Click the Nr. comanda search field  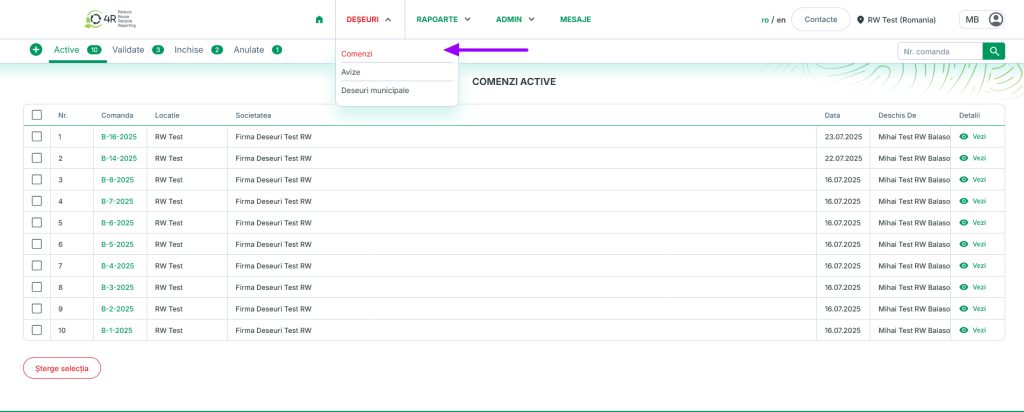(939, 50)
